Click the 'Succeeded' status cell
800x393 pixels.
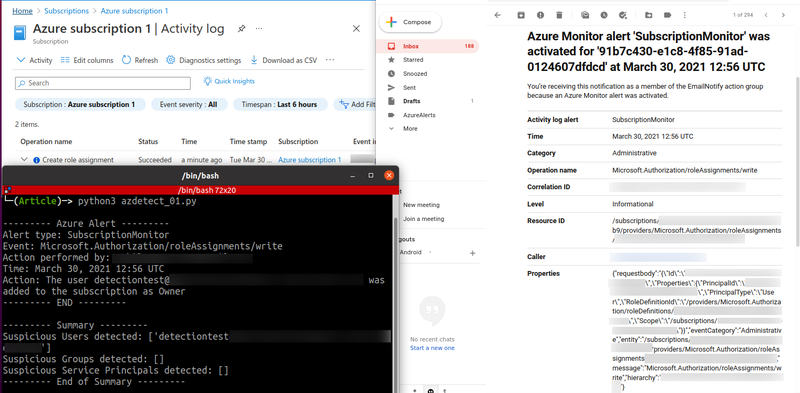155,160
